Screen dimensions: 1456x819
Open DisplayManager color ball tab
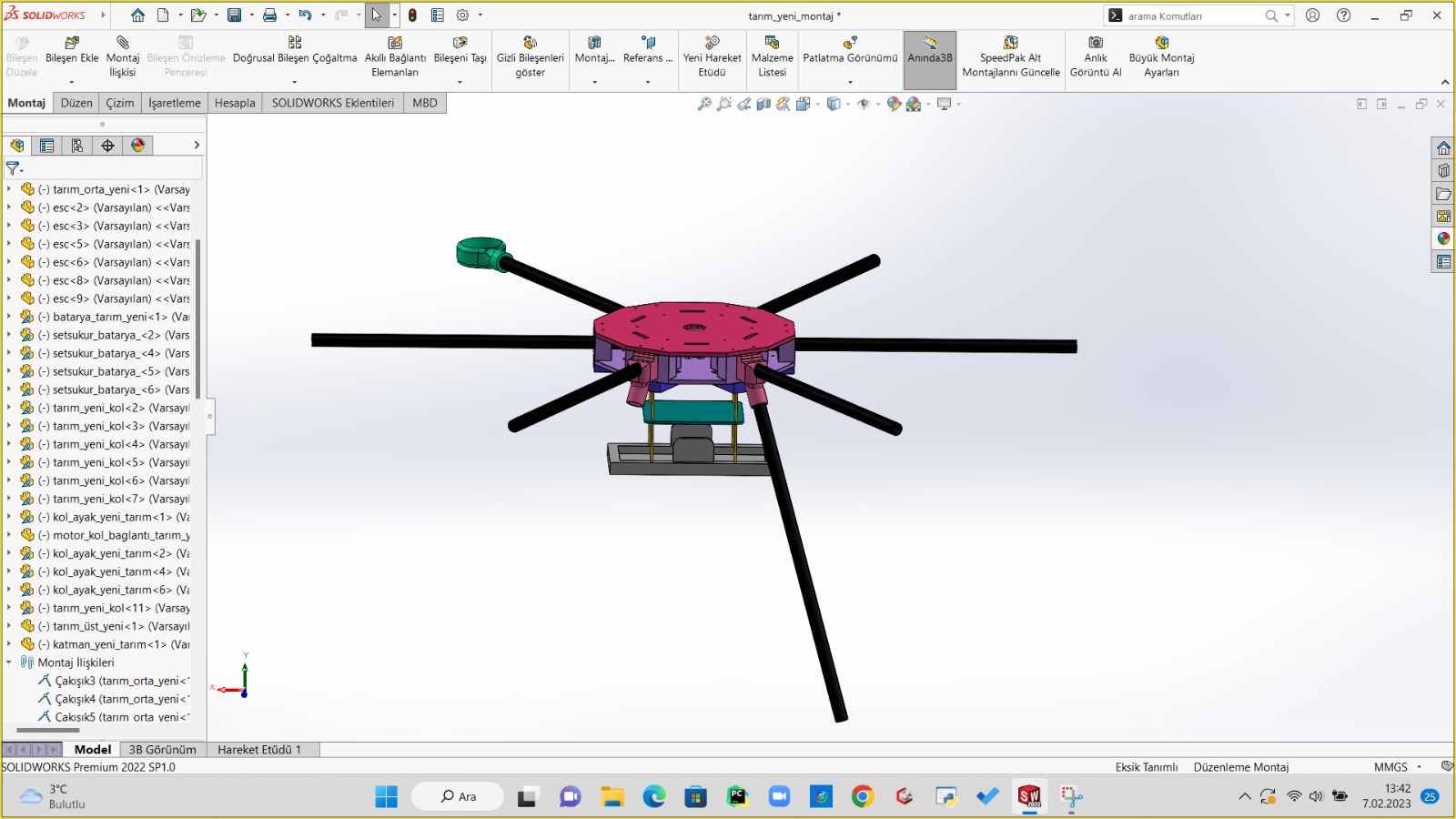[137, 146]
